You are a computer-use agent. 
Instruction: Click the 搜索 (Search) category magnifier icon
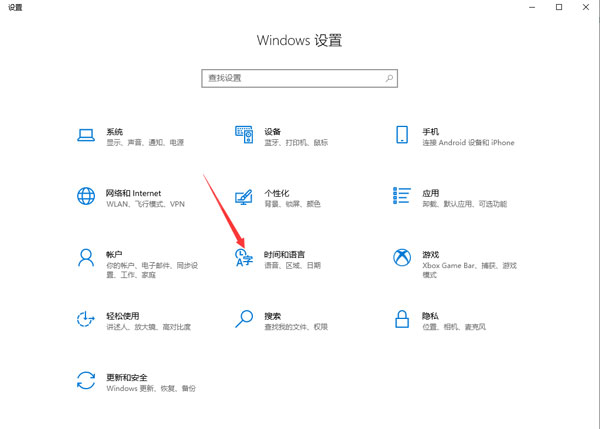click(243, 320)
